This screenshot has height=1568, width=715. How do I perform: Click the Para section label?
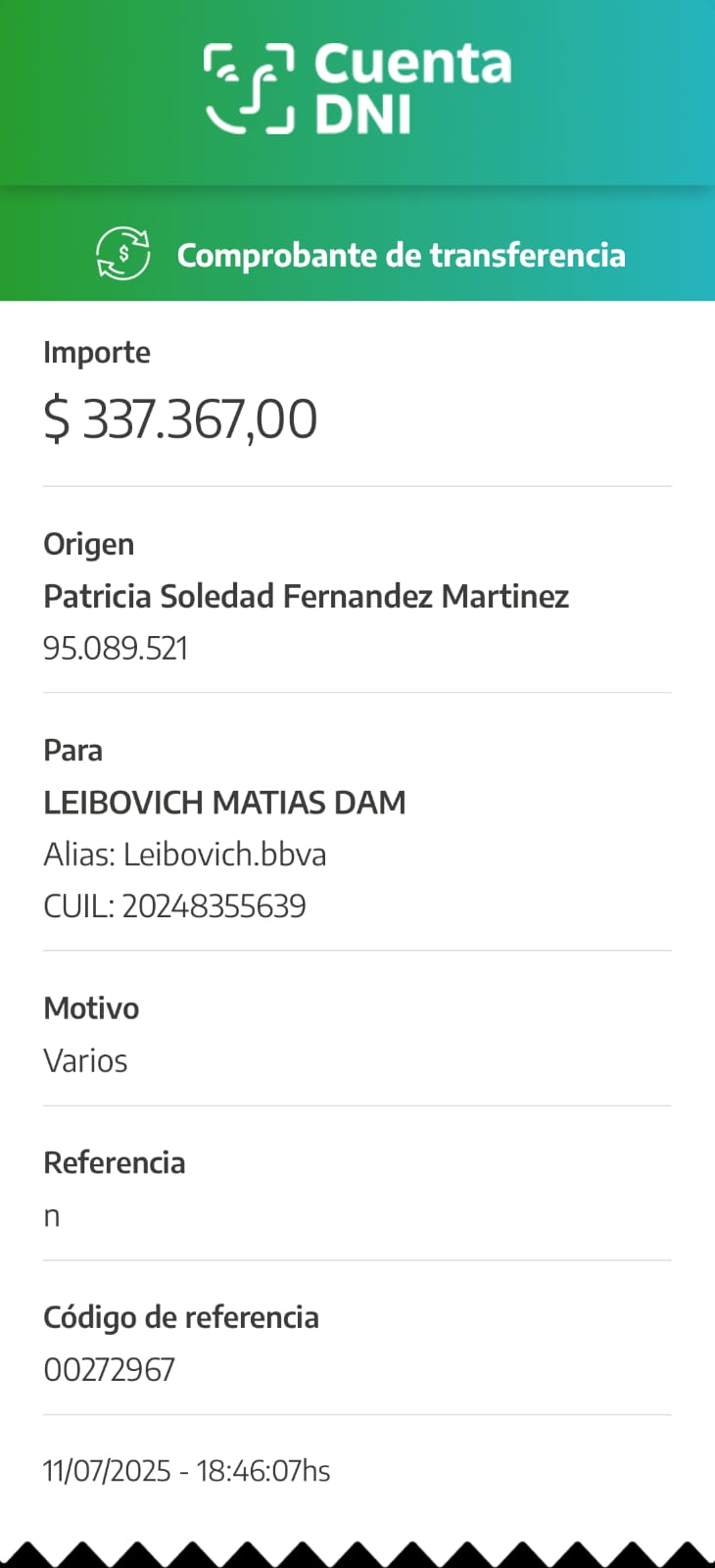pos(72,750)
